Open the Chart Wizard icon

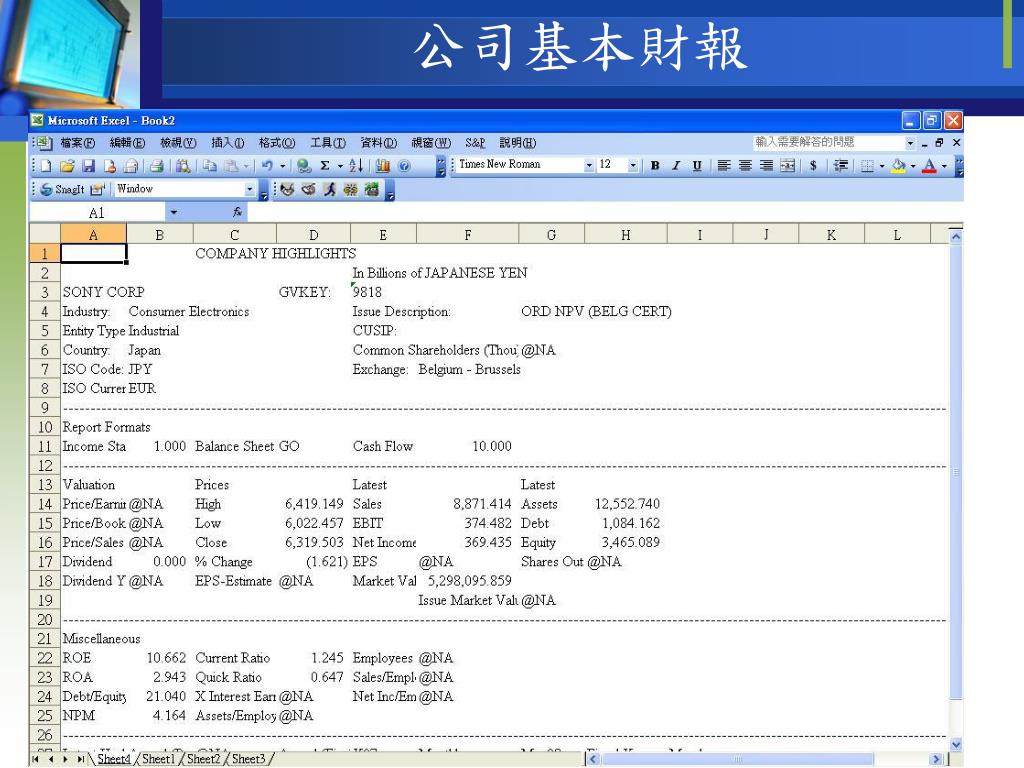coord(383,166)
